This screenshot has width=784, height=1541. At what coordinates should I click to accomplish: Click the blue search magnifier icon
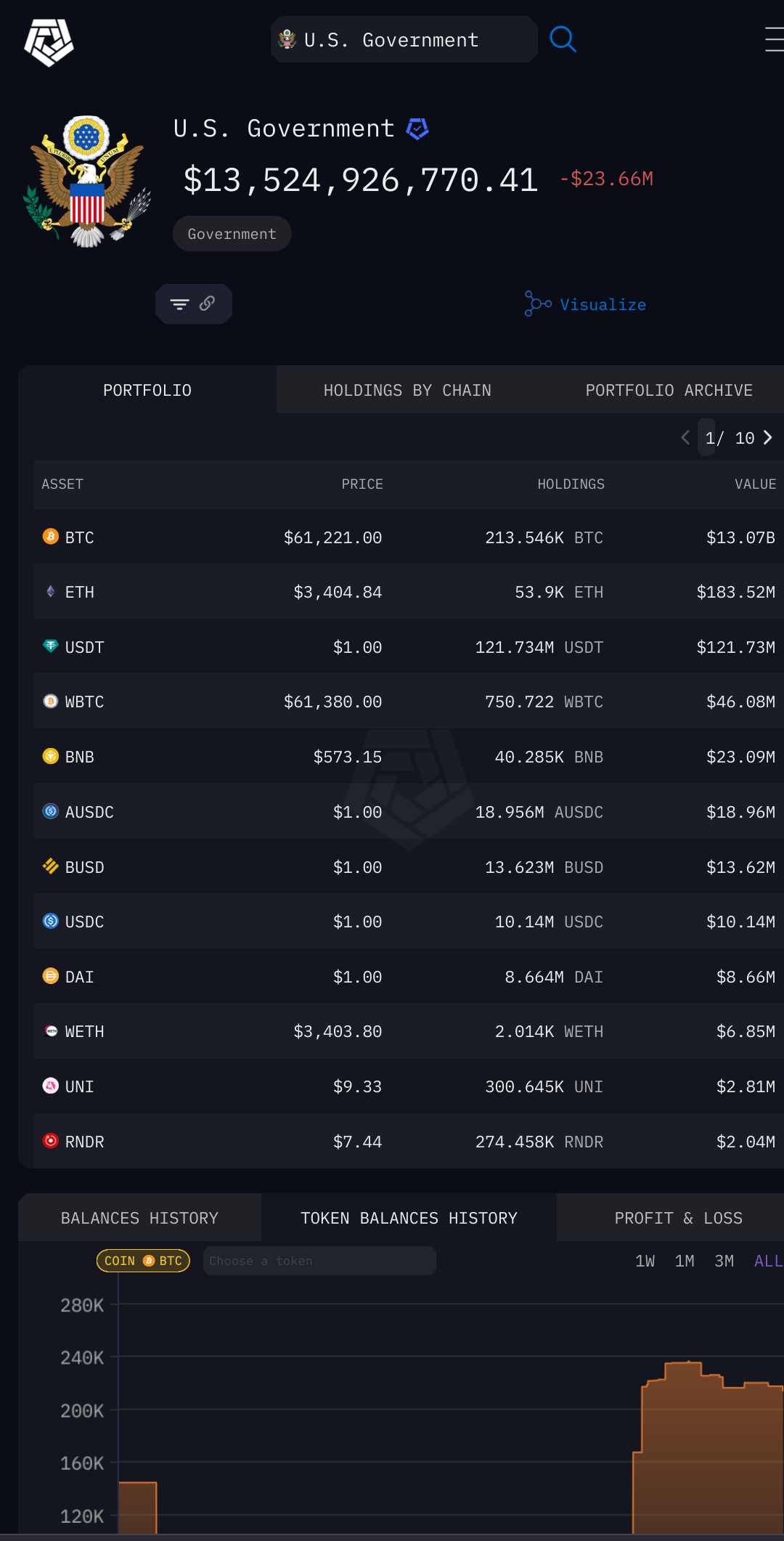(x=563, y=39)
